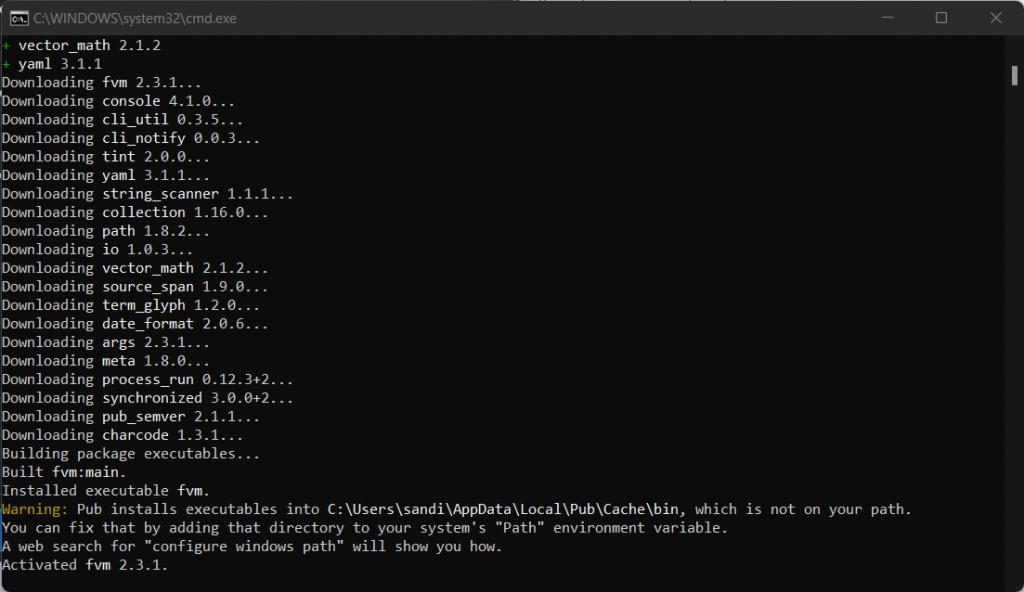
Task: Click the yellow "Warning:" text
Action: (x=35, y=509)
